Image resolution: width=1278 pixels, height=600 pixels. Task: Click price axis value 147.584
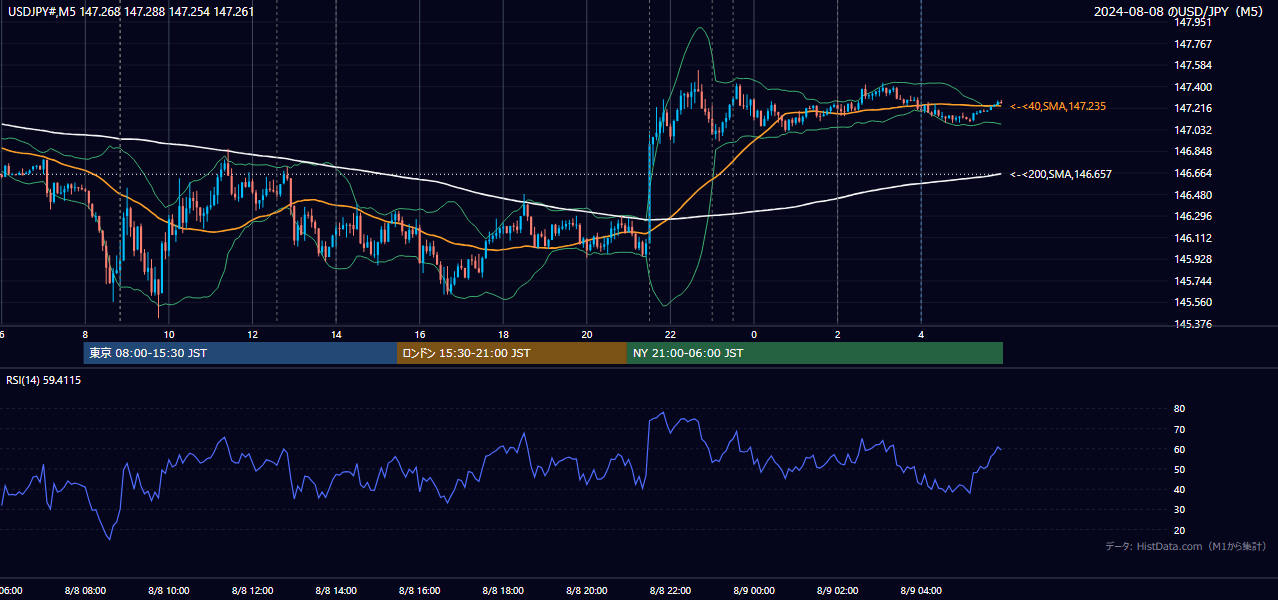point(1193,66)
